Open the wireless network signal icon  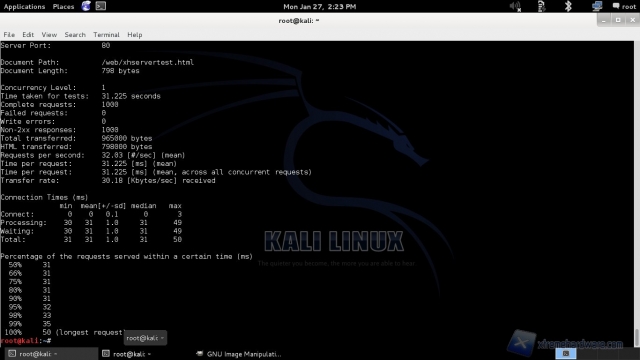tap(541, 6)
